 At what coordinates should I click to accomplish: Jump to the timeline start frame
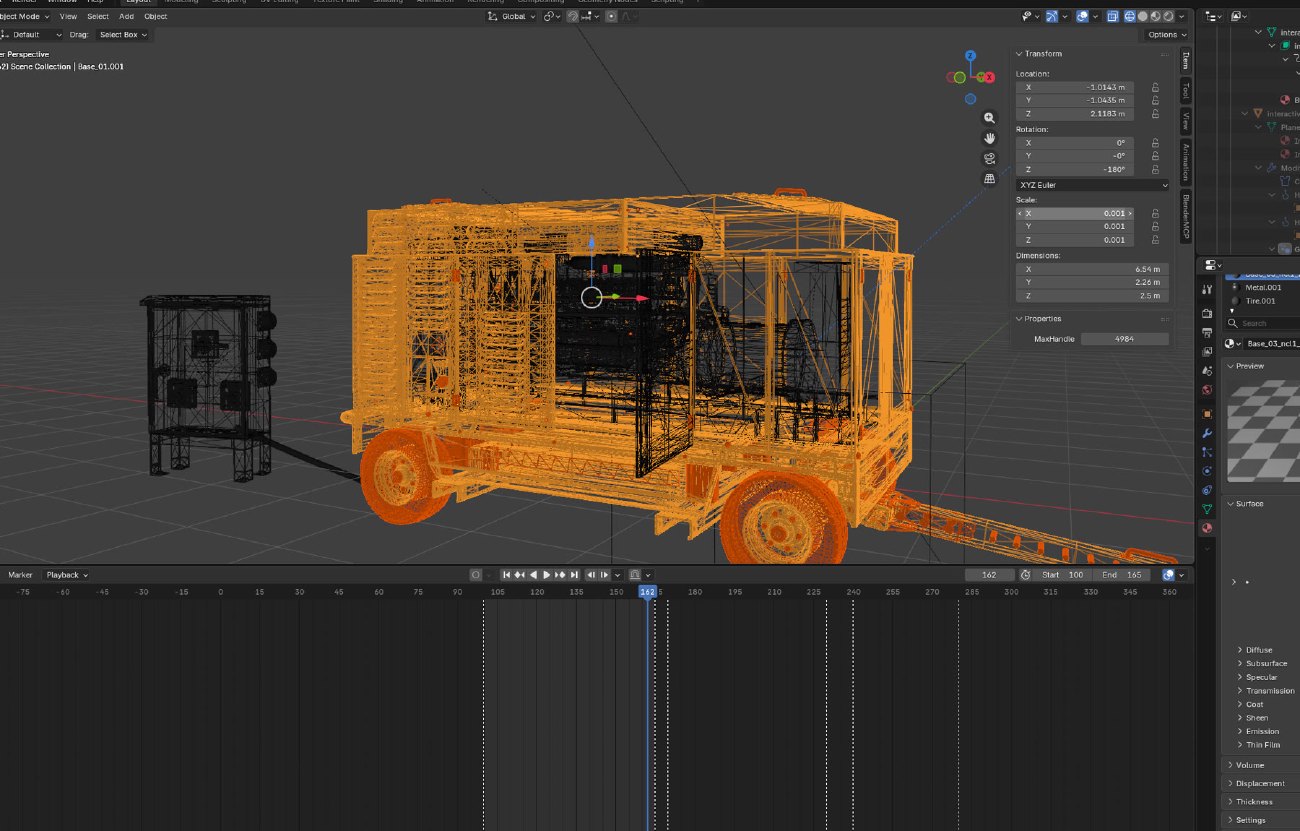(506, 575)
